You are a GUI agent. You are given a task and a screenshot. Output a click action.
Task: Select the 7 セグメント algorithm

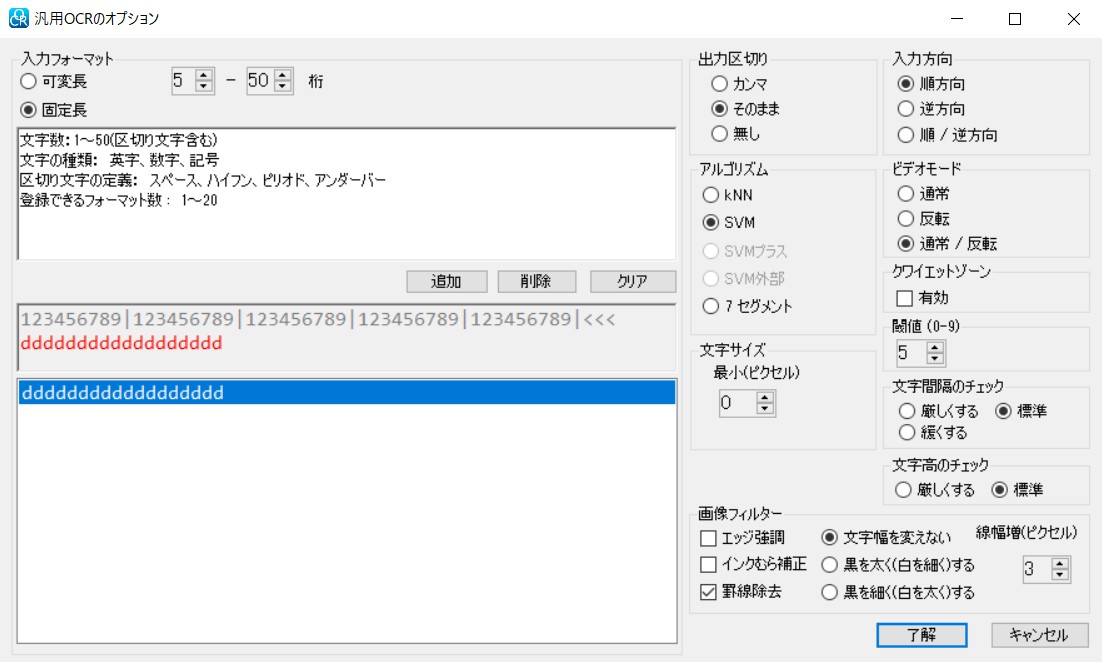(711, 306)
